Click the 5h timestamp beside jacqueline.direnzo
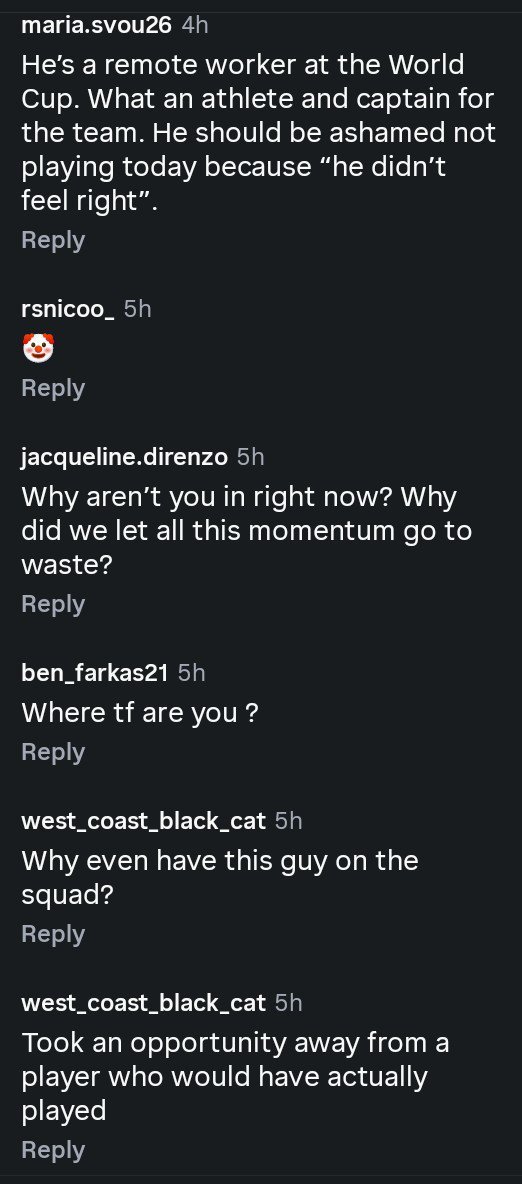Image resolution: width=522 pixels, height=1184 pixels. pyautogui.click(x=251, y=457)
